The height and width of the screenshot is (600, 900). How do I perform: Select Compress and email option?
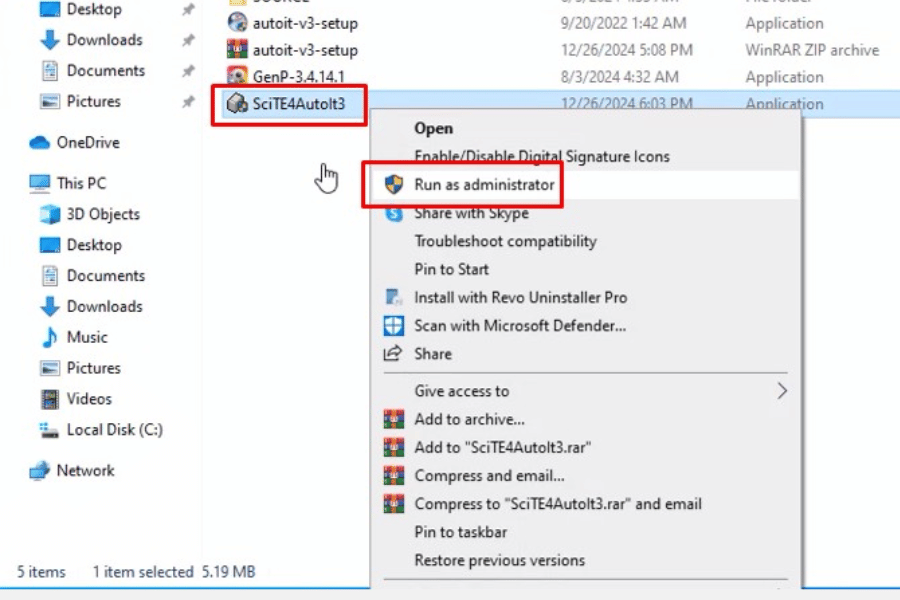[x=489, y=476]
